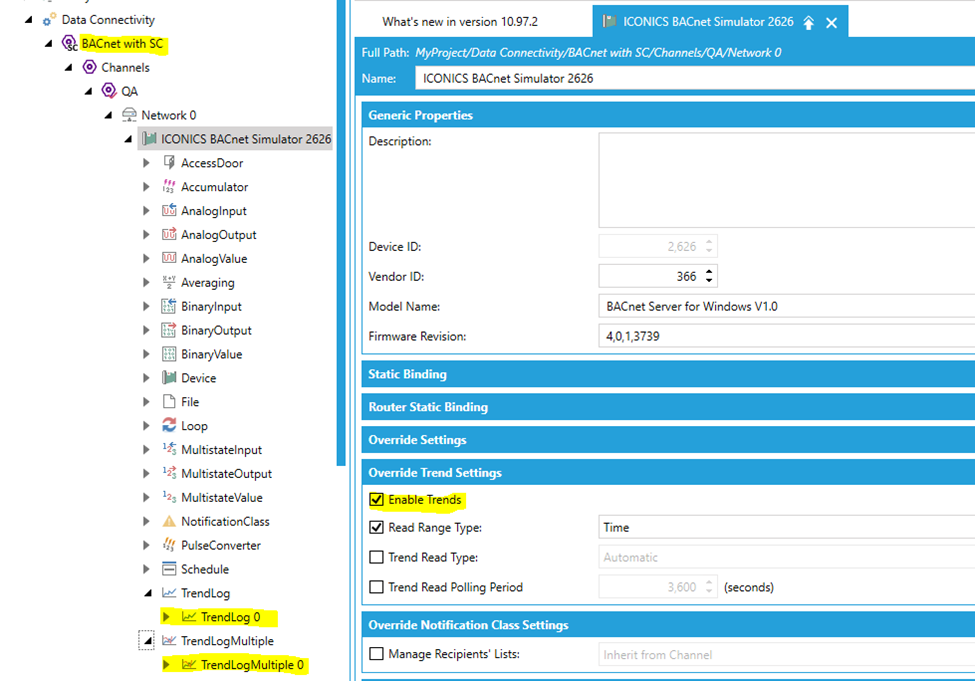Click the Averaging node icon
975x681 pixels.
(x=169, y=283)
